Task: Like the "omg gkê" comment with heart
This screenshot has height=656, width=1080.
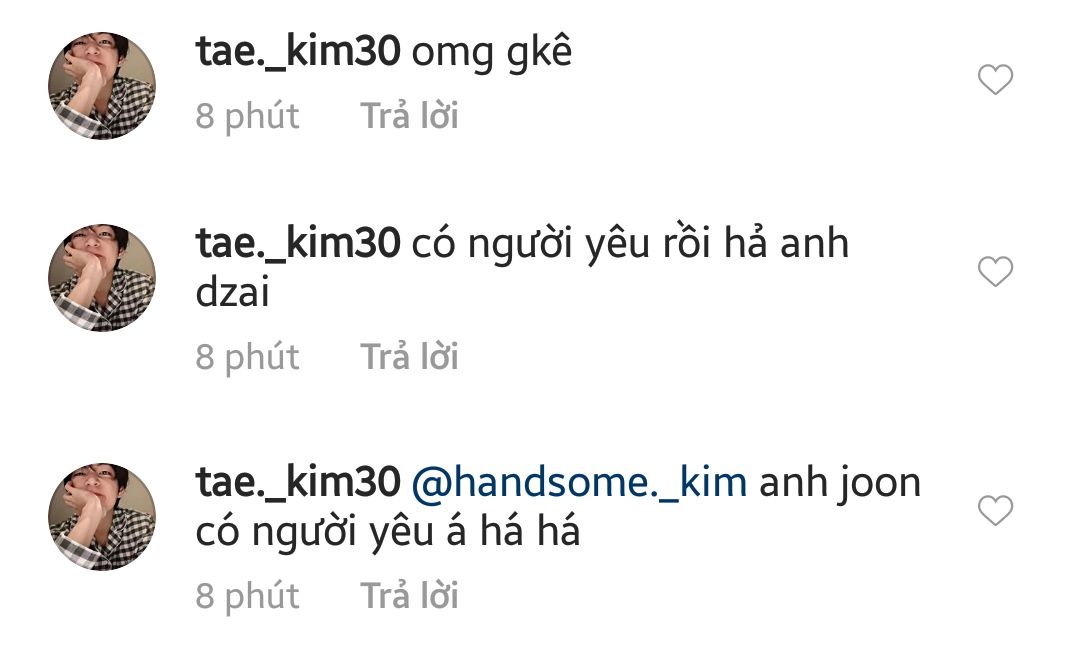Action: 995,79
